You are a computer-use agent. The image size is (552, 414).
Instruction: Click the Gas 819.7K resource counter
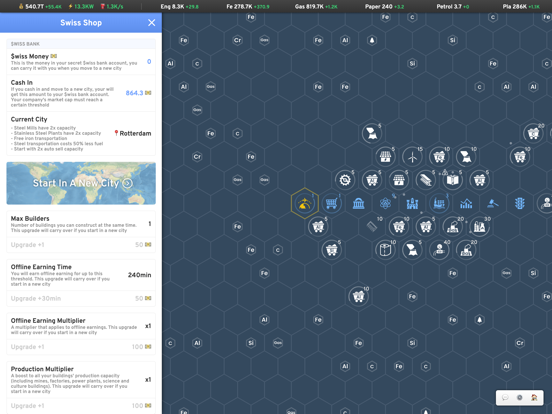click(x=316, y=6)
